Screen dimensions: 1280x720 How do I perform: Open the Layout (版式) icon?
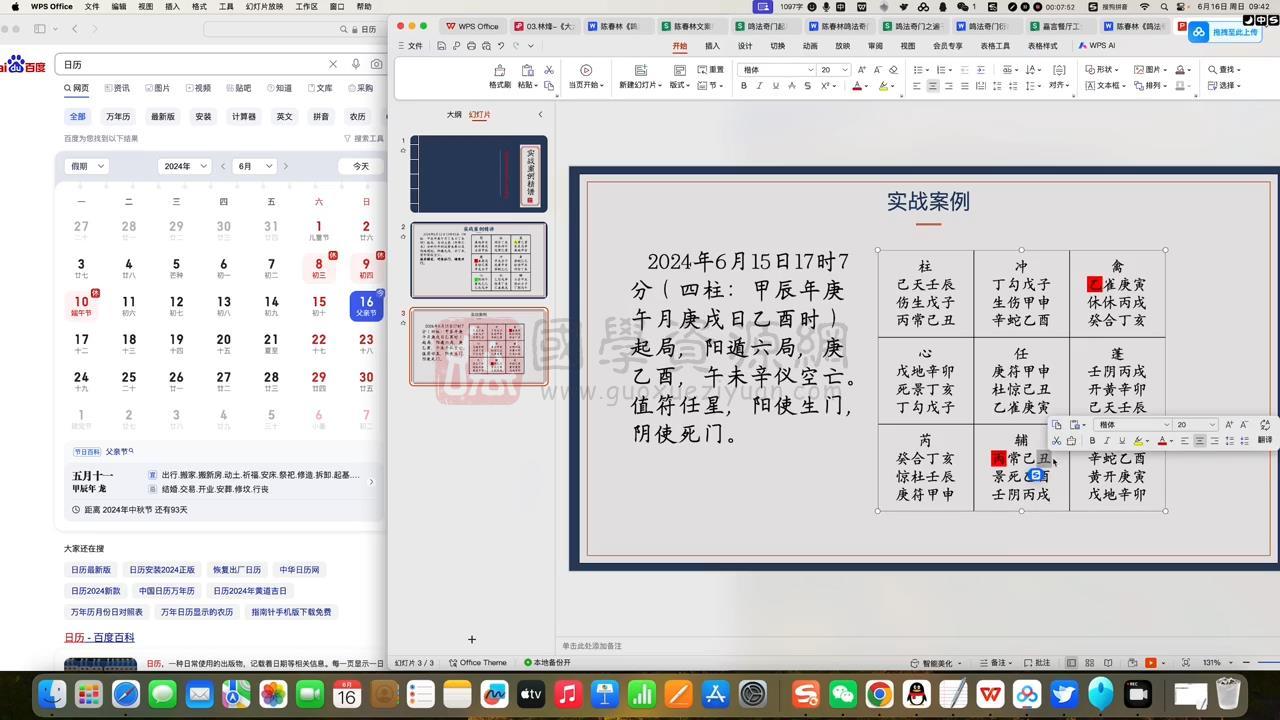click(680, 70)
